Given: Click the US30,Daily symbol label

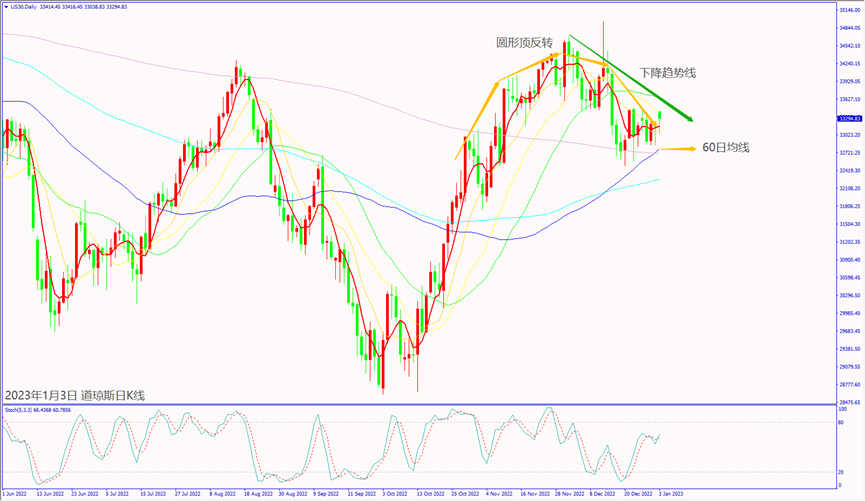Looking at the screenshot, I should pos(25,5).
